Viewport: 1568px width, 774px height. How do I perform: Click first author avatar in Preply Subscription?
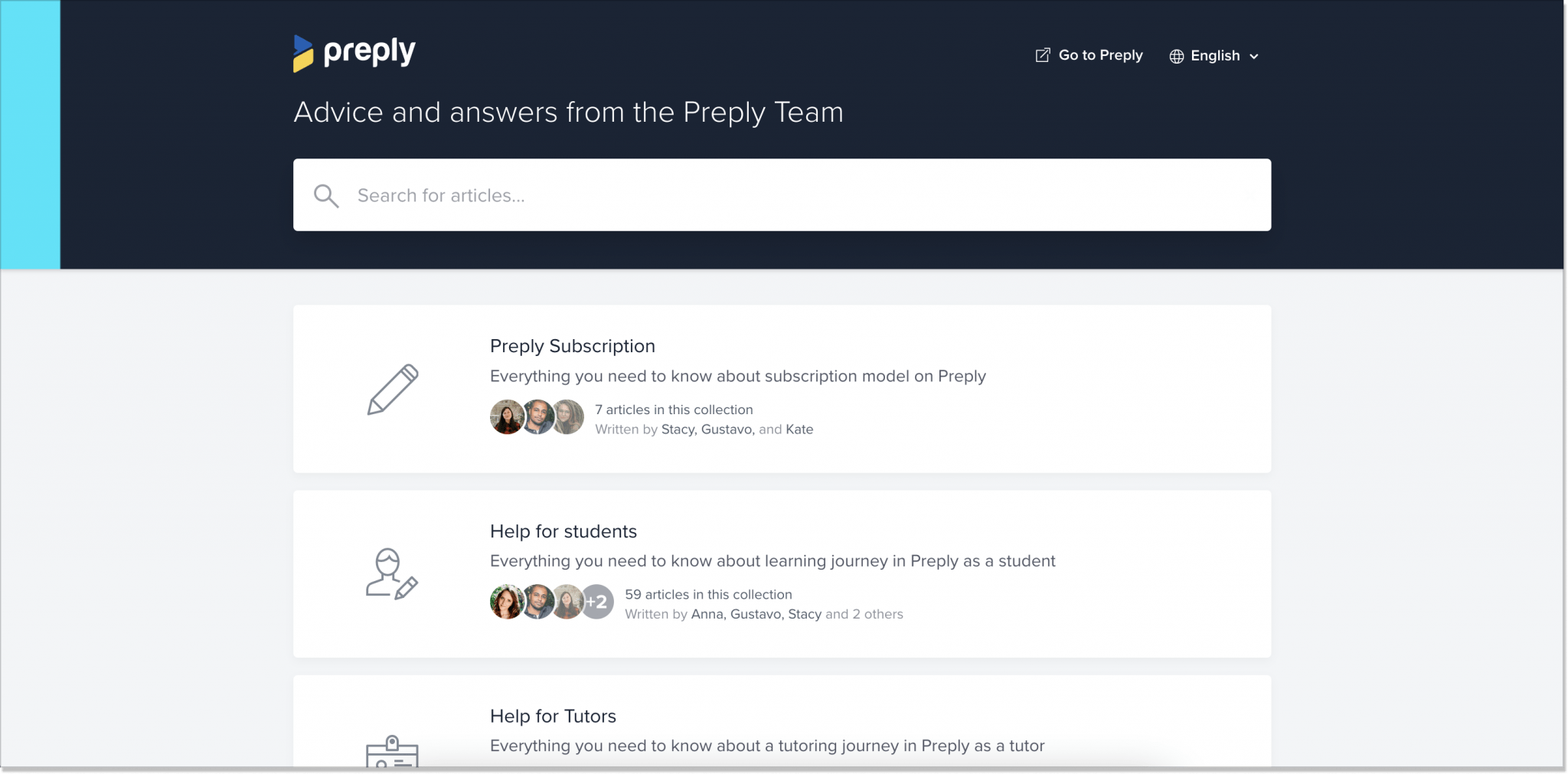[506, 417]
